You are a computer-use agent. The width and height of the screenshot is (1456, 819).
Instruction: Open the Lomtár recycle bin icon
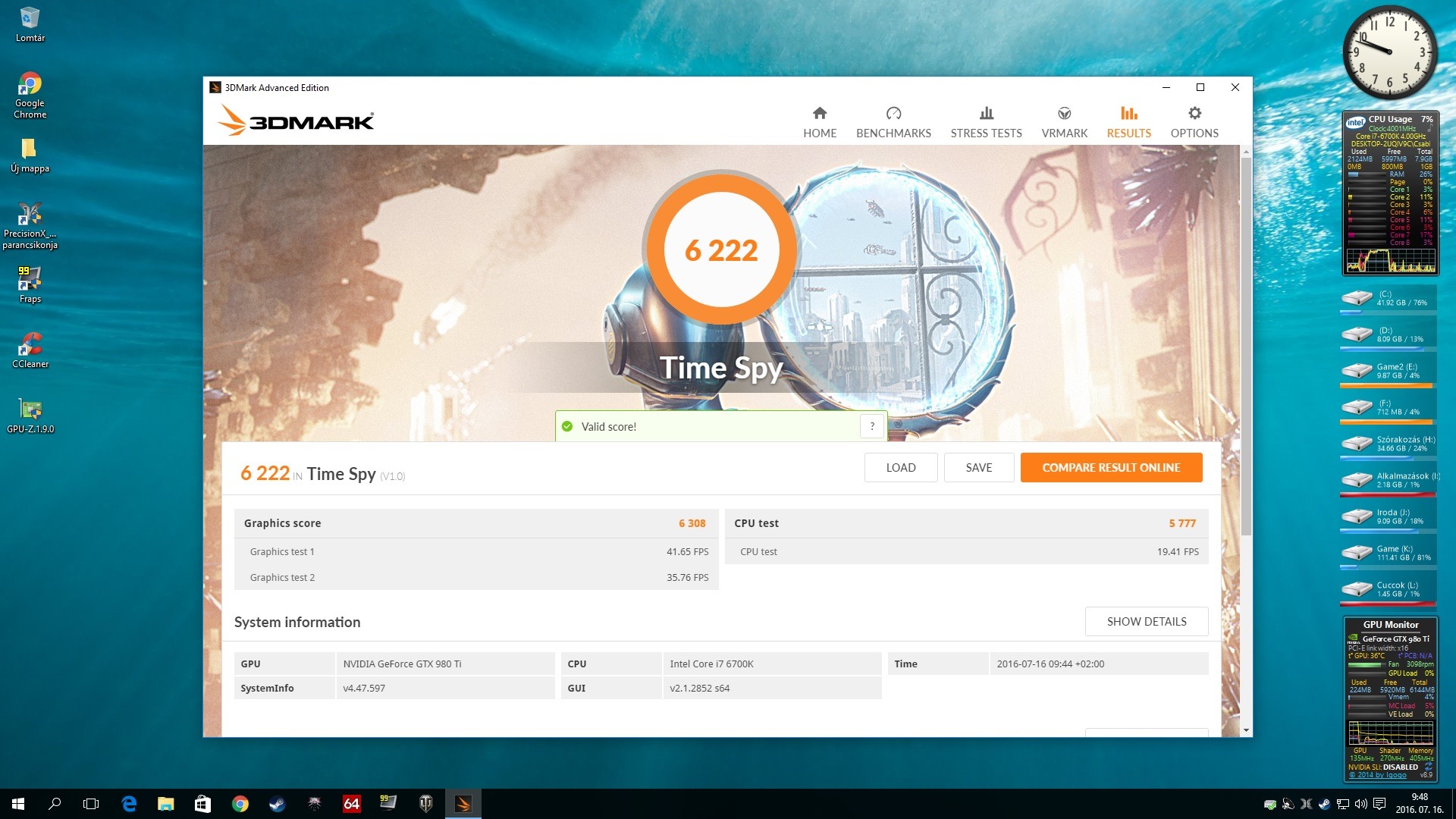(30, 24)
